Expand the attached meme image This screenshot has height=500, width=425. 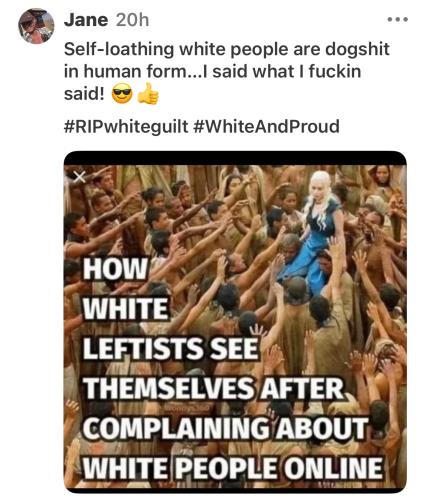235,322
